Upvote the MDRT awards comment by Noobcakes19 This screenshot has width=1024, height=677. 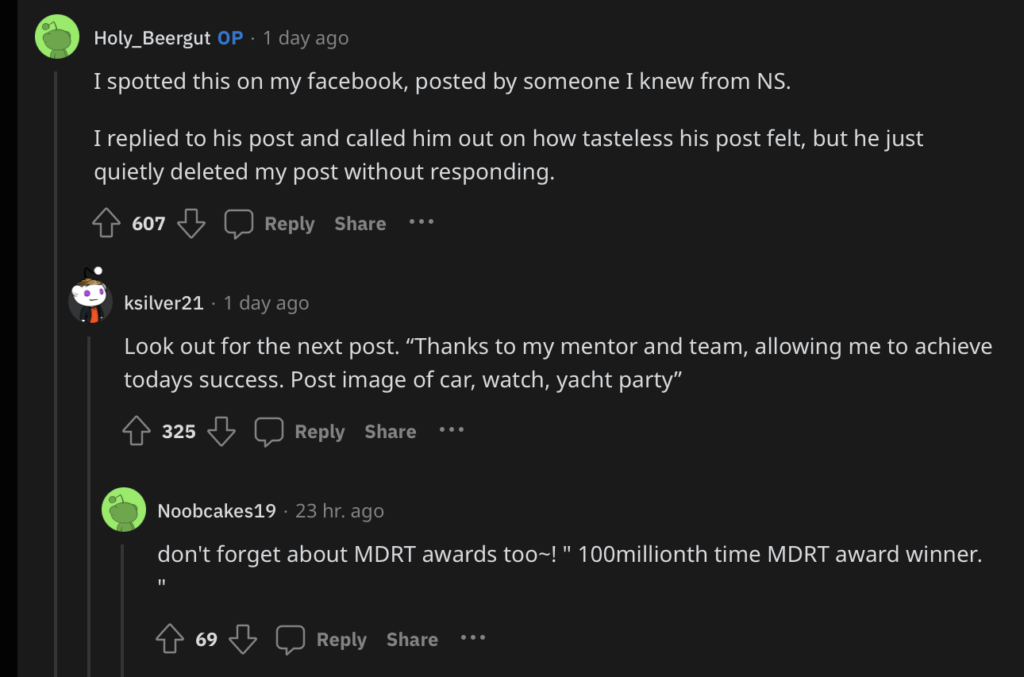pyautogui.click(x=168, y=638)
